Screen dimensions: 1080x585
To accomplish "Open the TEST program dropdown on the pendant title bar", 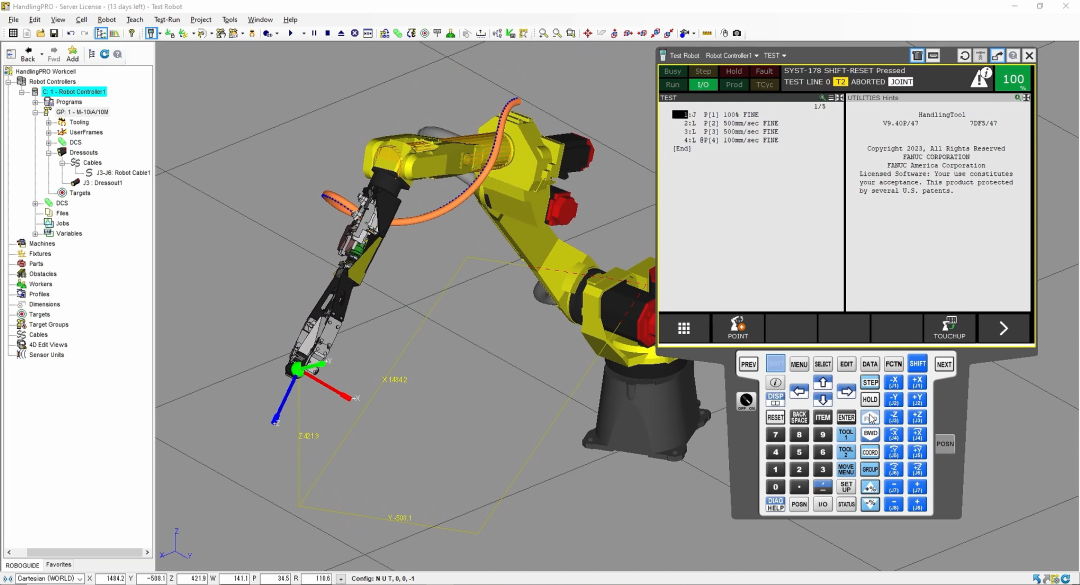I will (x=774, y=56).
